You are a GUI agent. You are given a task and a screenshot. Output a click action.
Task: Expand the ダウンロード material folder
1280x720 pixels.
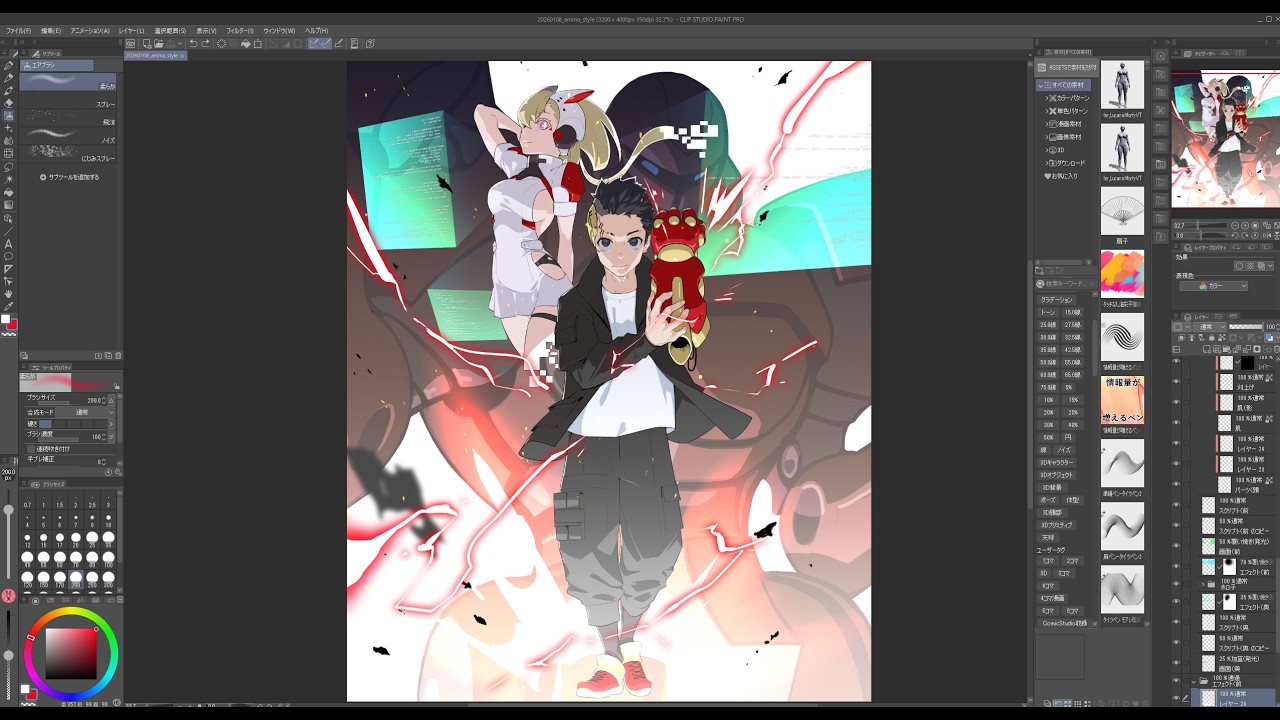pyautogui.click(x=1047, y=163)
